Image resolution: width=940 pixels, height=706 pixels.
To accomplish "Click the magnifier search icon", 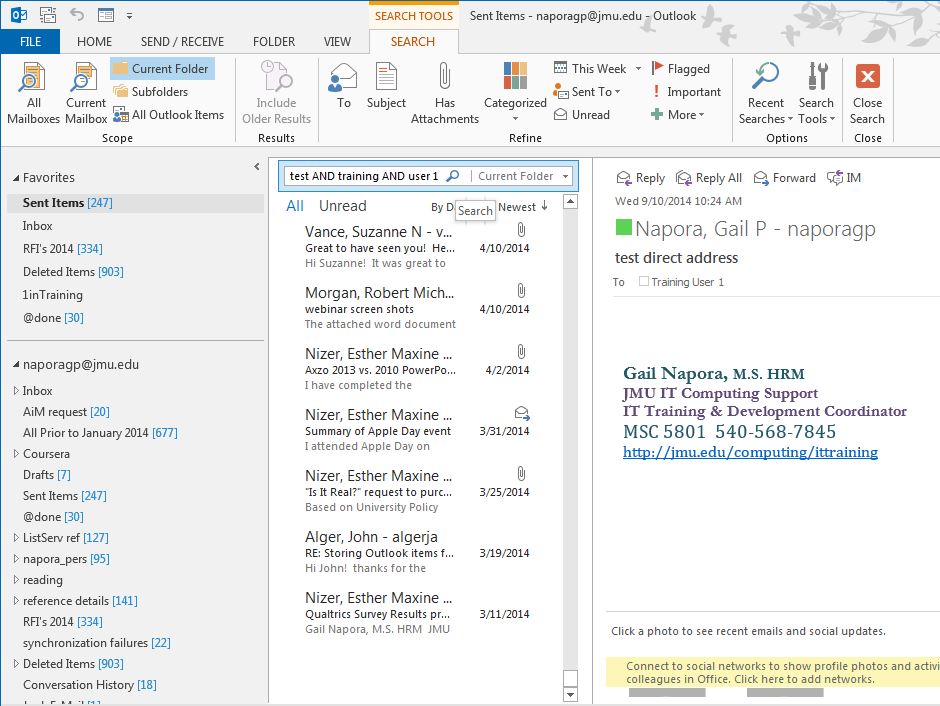I will pyautogui.click(x=453, y=176).
